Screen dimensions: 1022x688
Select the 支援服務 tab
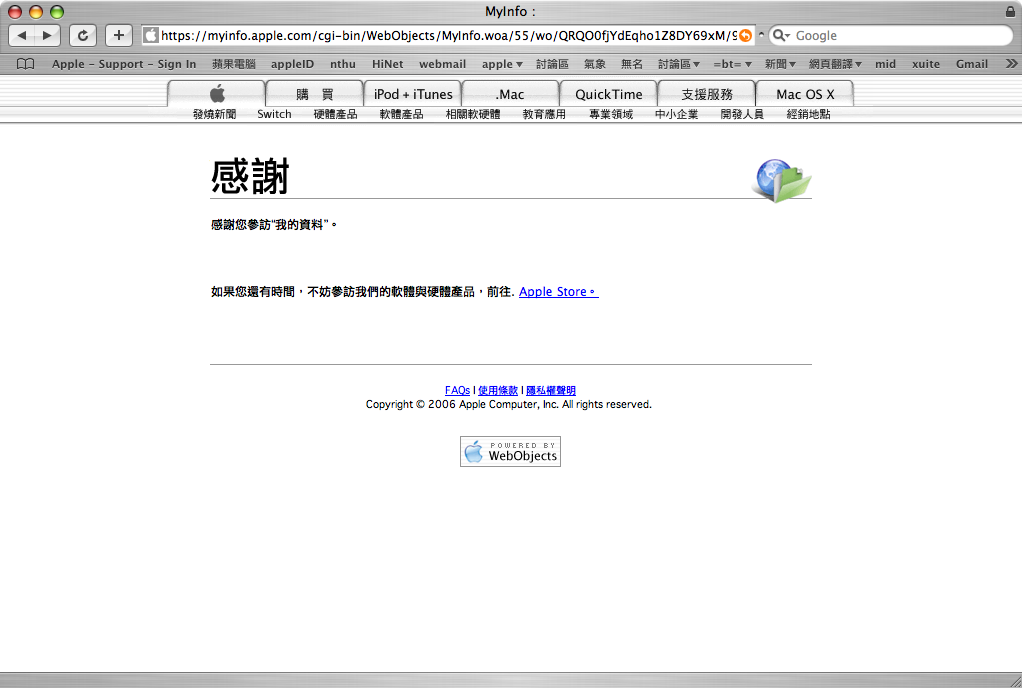pyautogui.click(x=707, y=94)
